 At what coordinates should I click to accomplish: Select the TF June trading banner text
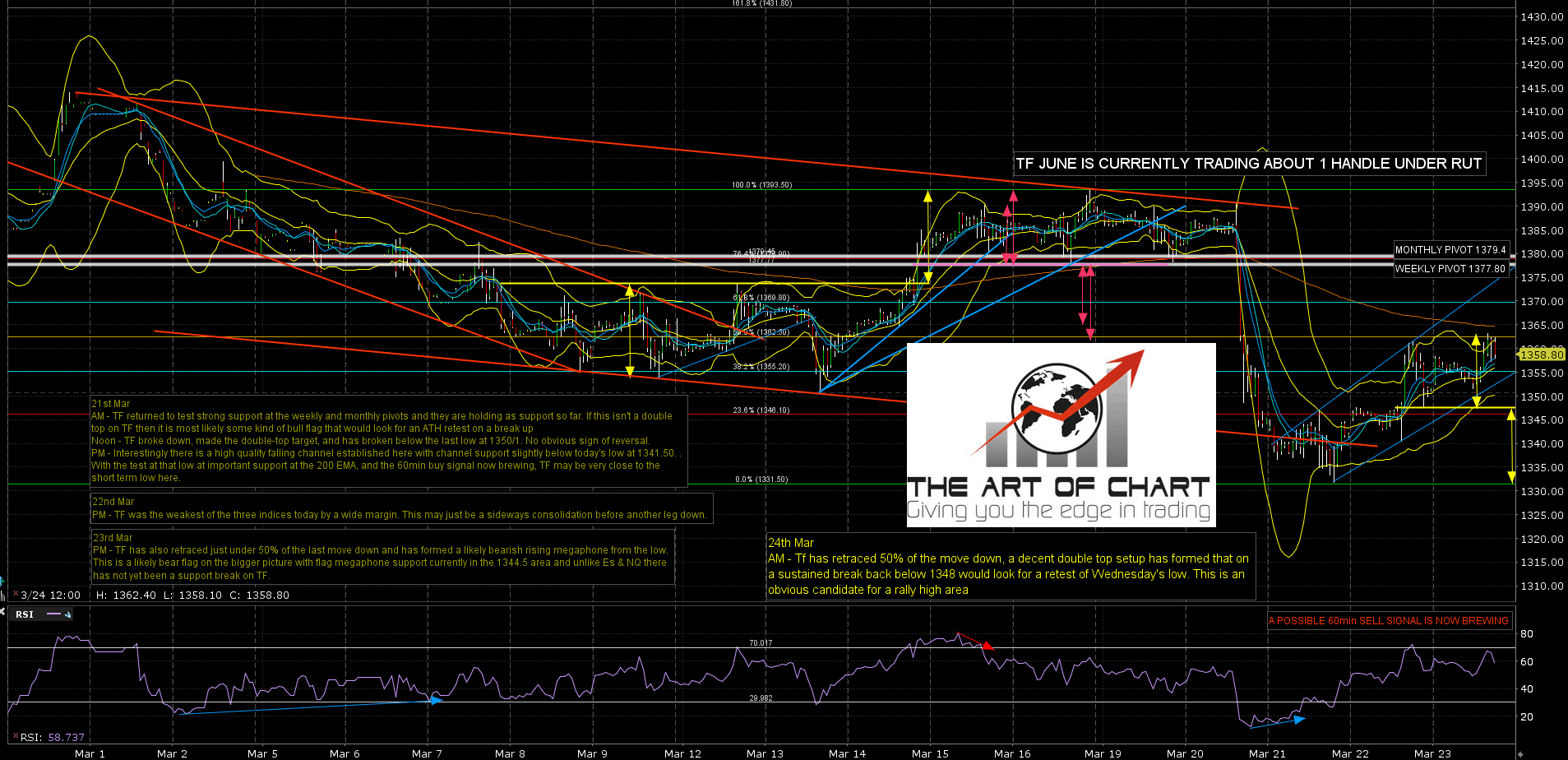pyautogui.click(x=1248, y=164)
